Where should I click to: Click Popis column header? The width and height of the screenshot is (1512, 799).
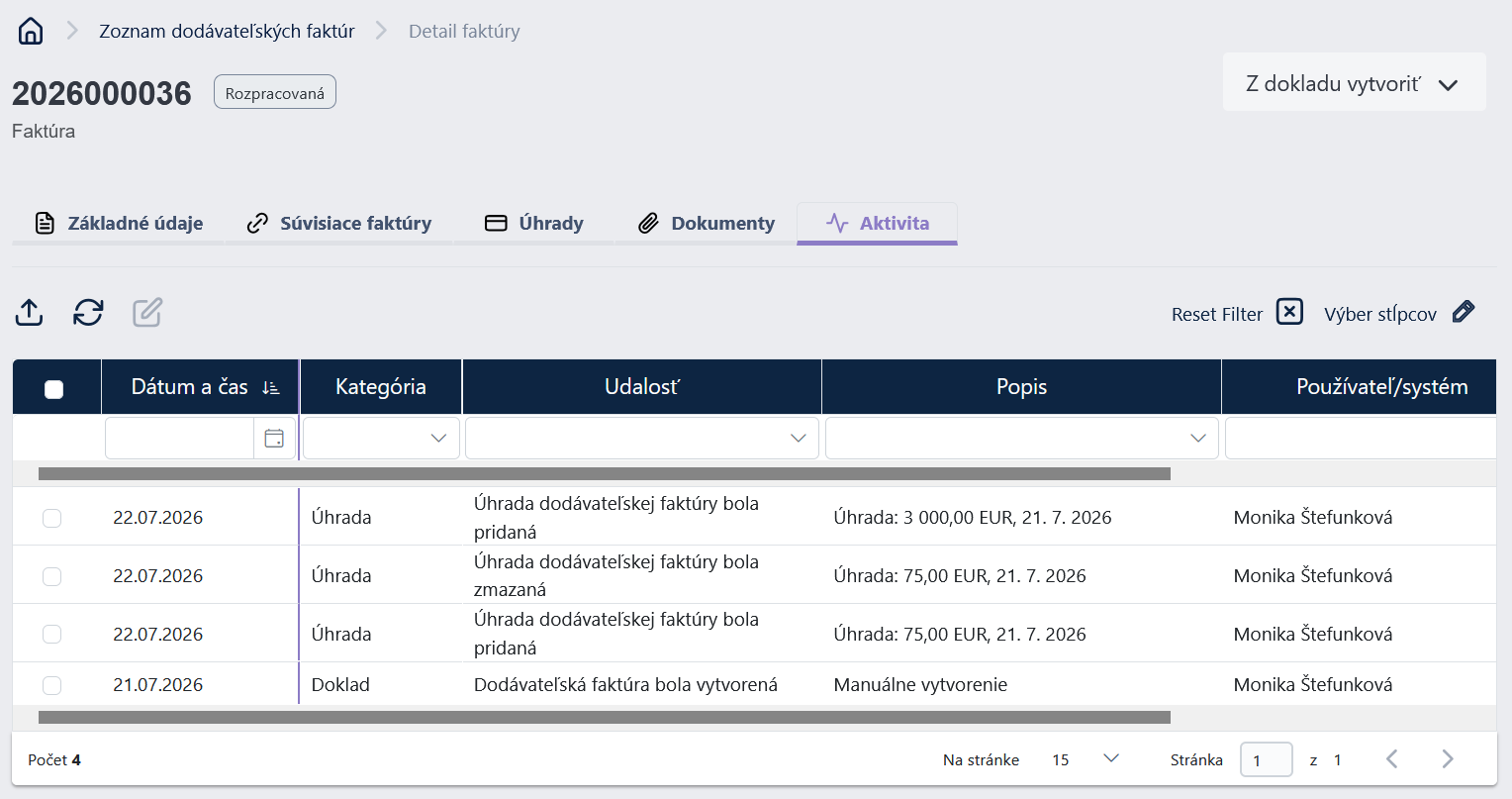tap(1022, 387)
